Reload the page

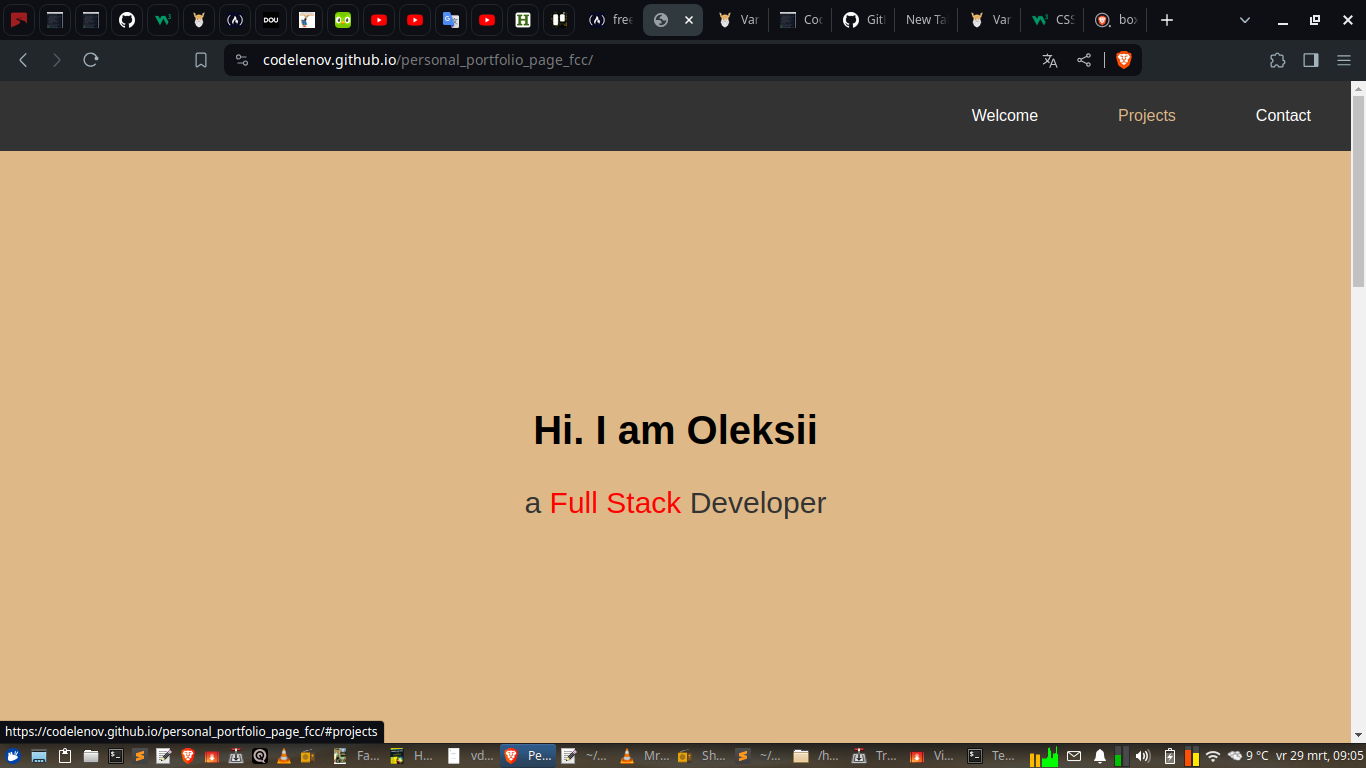(91, 60)
